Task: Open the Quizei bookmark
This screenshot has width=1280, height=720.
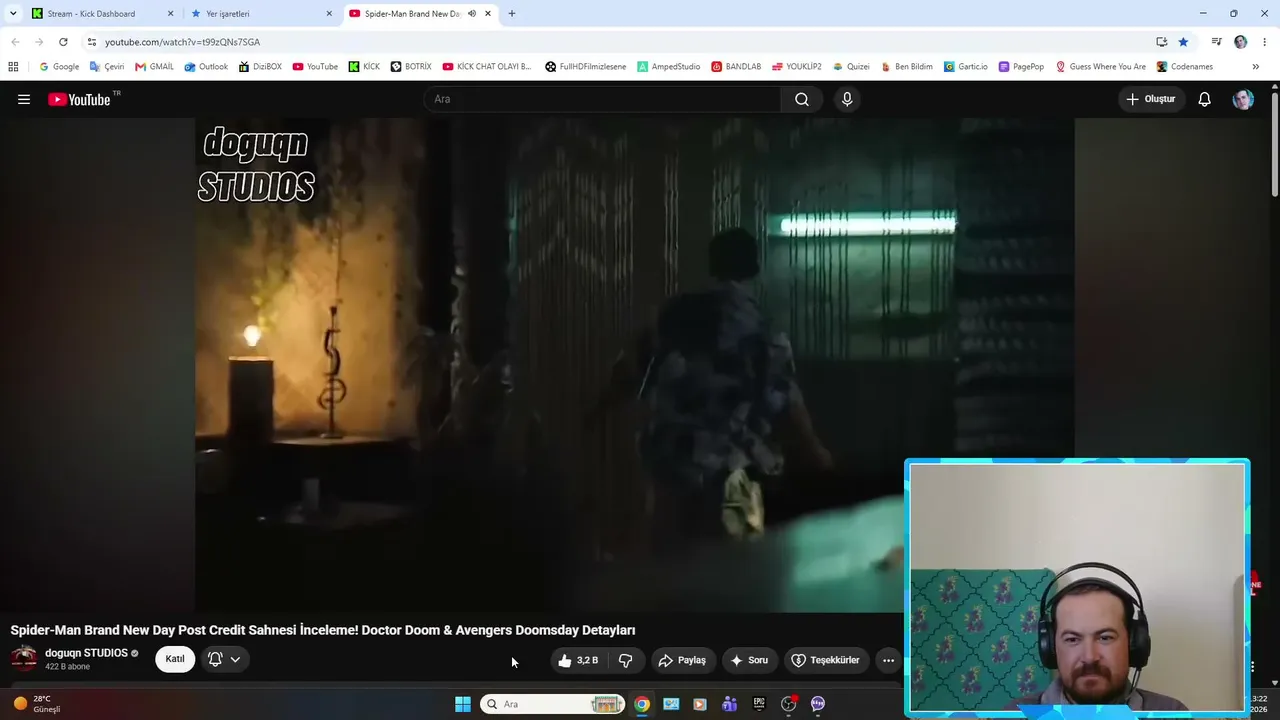Action: pos(851,67)
